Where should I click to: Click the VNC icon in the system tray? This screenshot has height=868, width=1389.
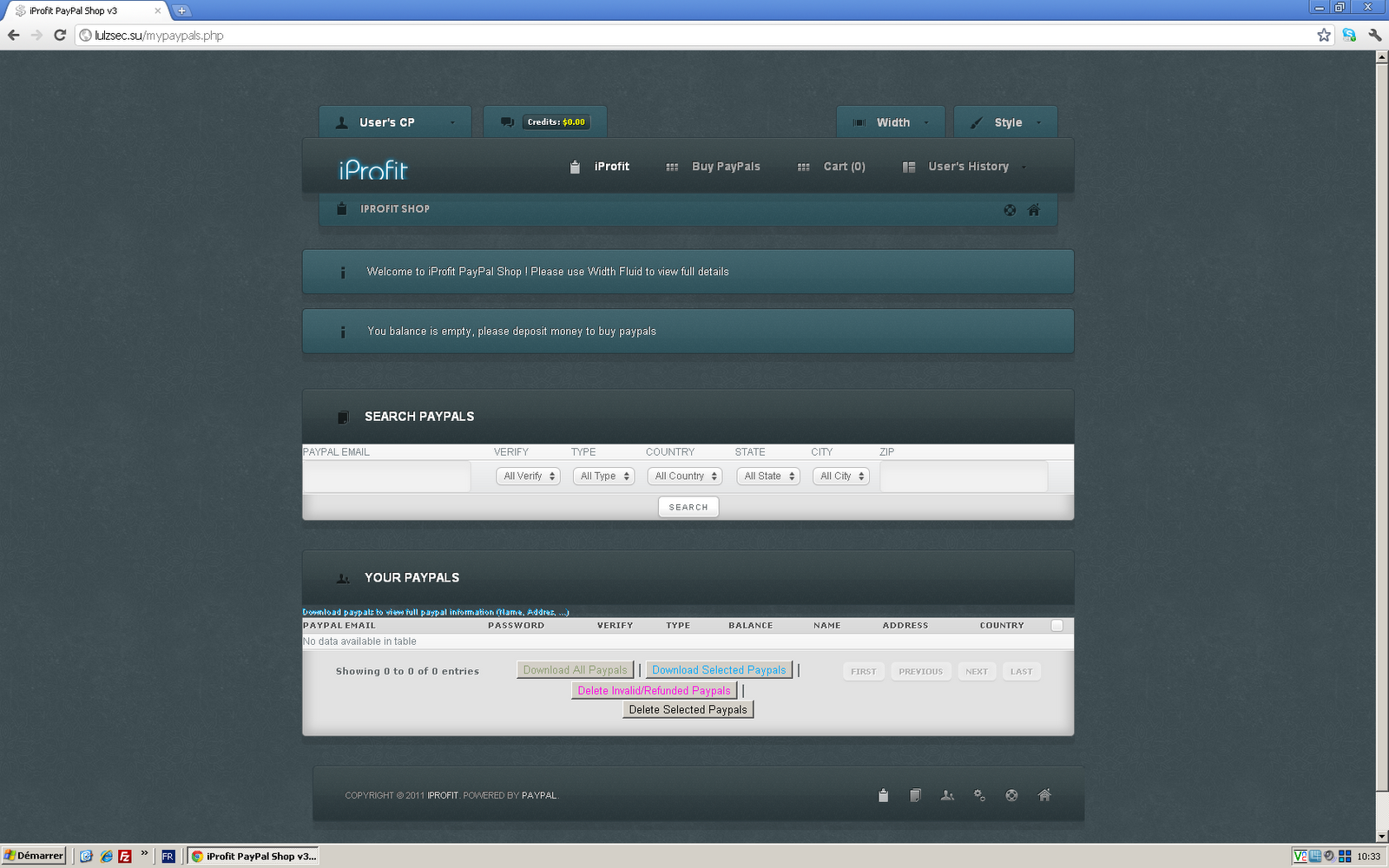click(x=1300, y=856)
